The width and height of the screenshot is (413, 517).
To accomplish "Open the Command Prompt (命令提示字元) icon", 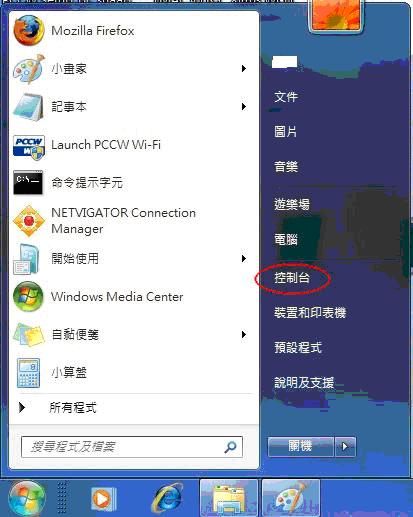I will click(x=28, y=182).
